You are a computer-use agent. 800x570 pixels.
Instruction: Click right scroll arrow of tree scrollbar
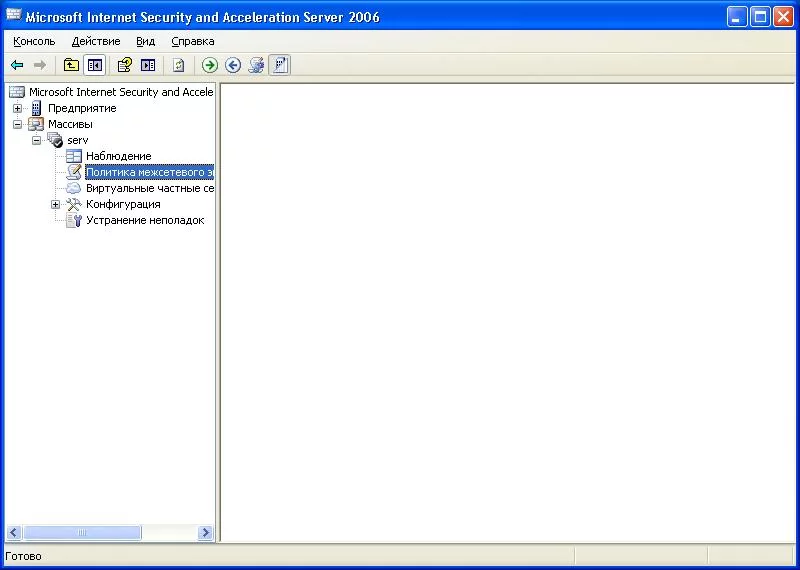pyautogui.click(x=205, y=533)
